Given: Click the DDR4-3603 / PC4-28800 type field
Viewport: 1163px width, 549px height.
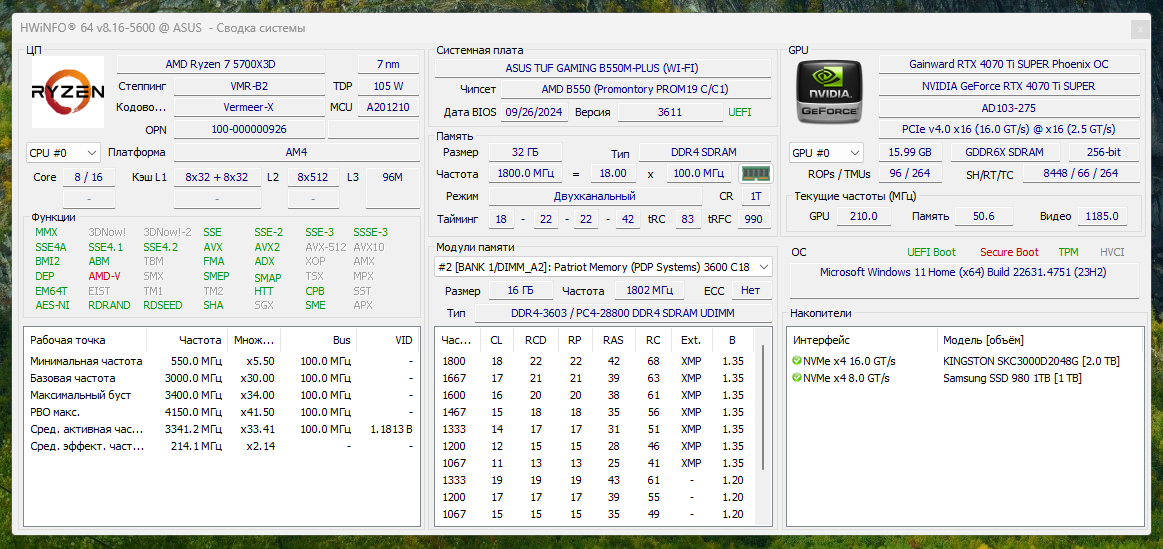Looking at the screenshot, I should click(623, 313).
